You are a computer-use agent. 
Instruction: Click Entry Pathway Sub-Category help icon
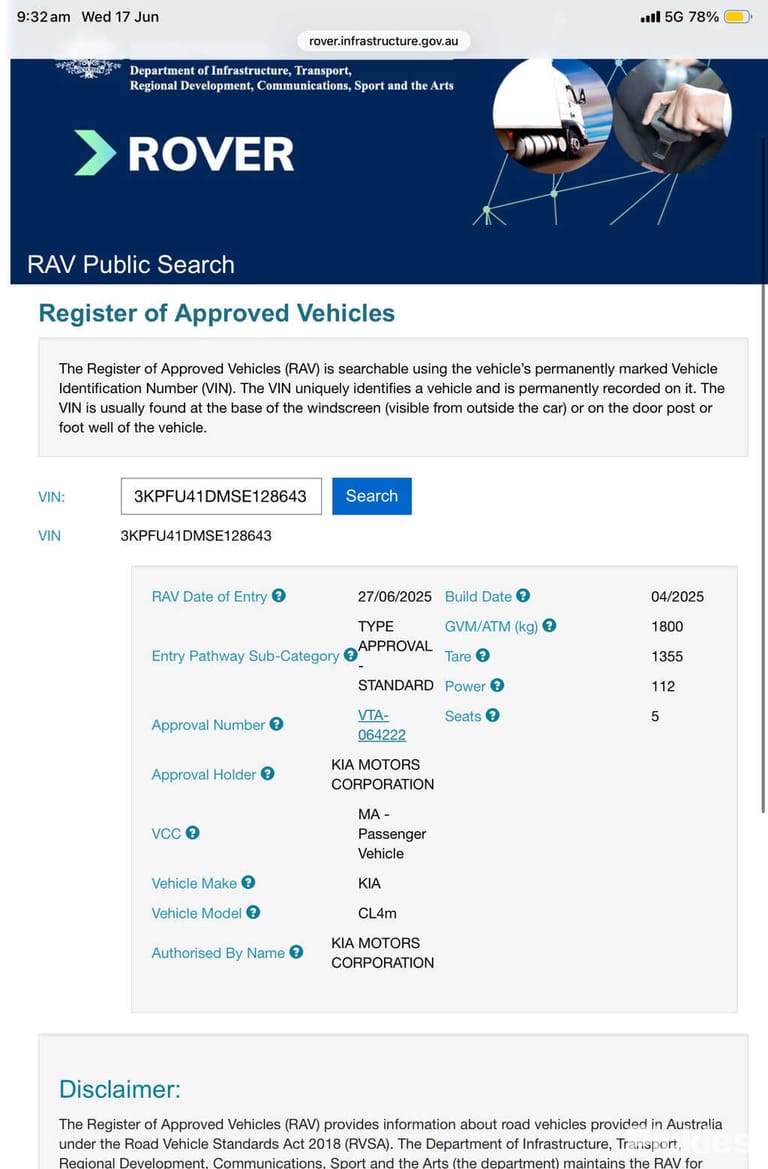pos(350,655)
